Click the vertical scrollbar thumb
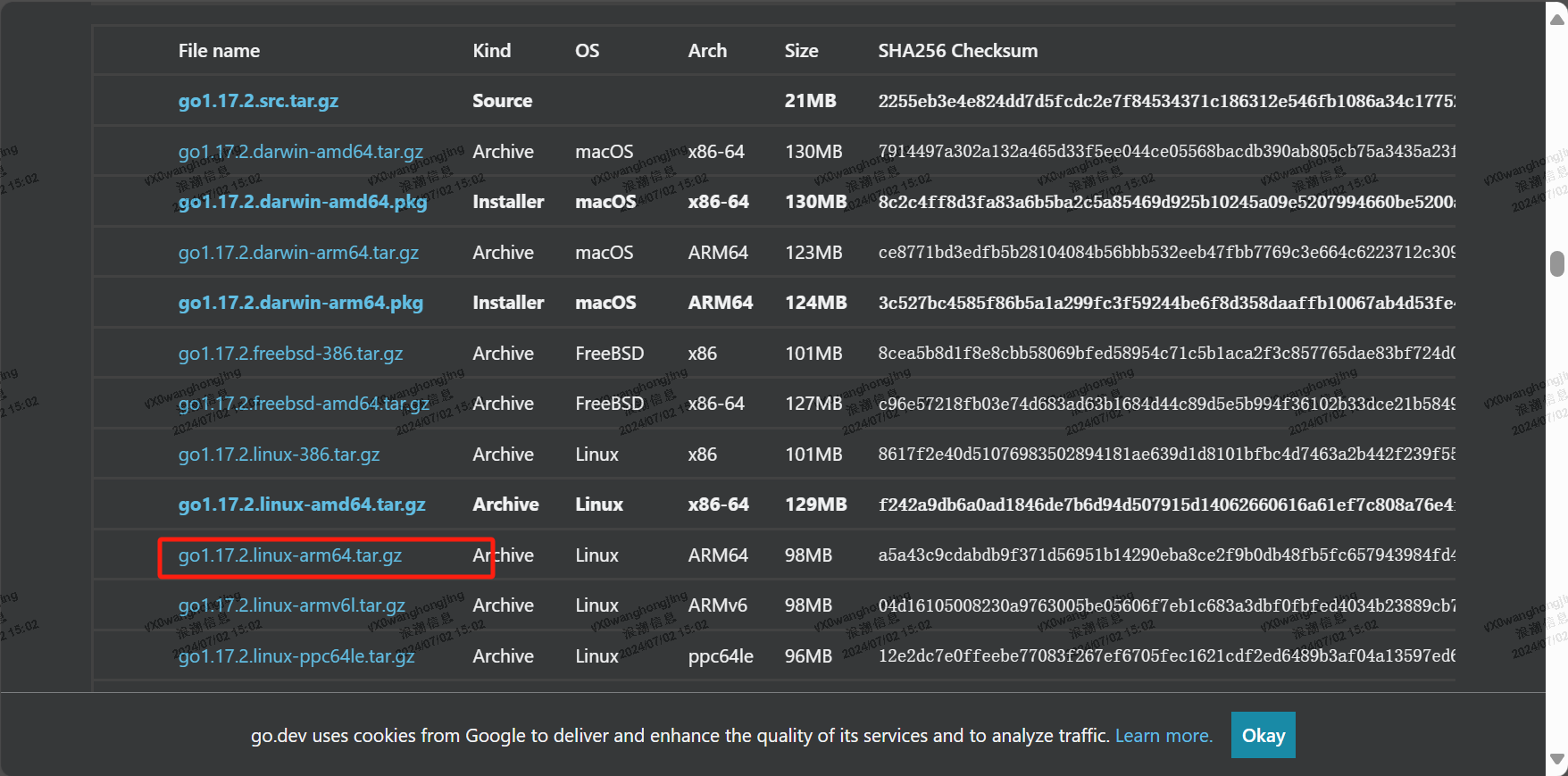The height and width of the screenshot is (776, 1568). [1557, 264]
